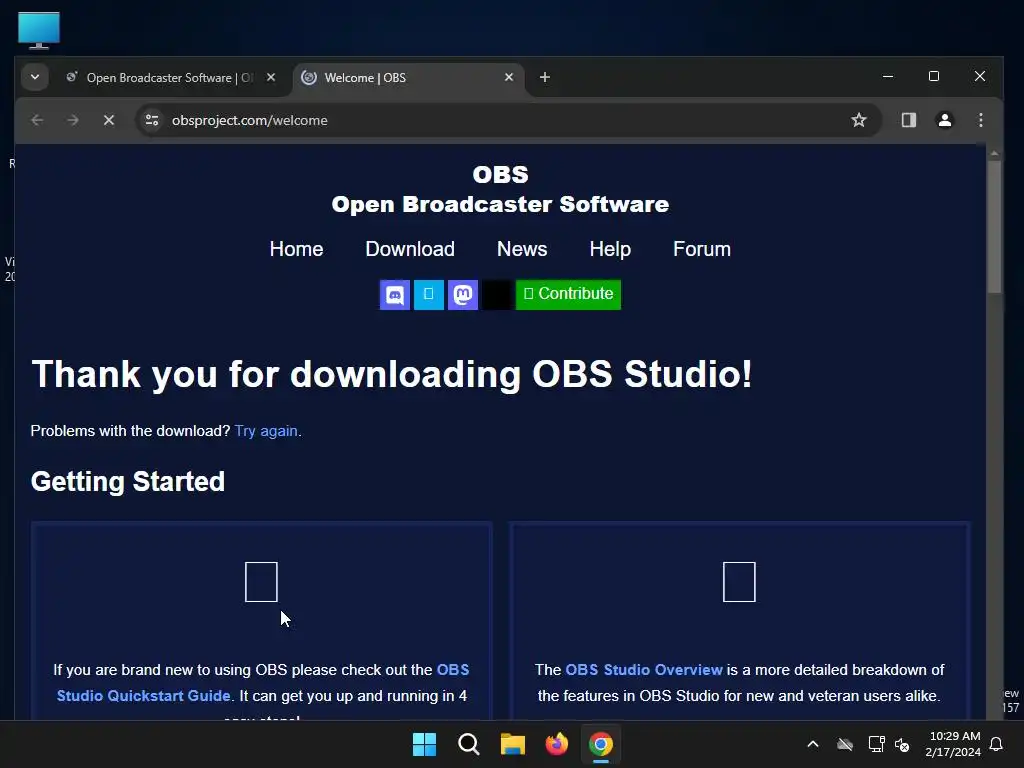Go back to previous page
Viewport: 1024px width, 768px height.
click(x=37, y=120)
